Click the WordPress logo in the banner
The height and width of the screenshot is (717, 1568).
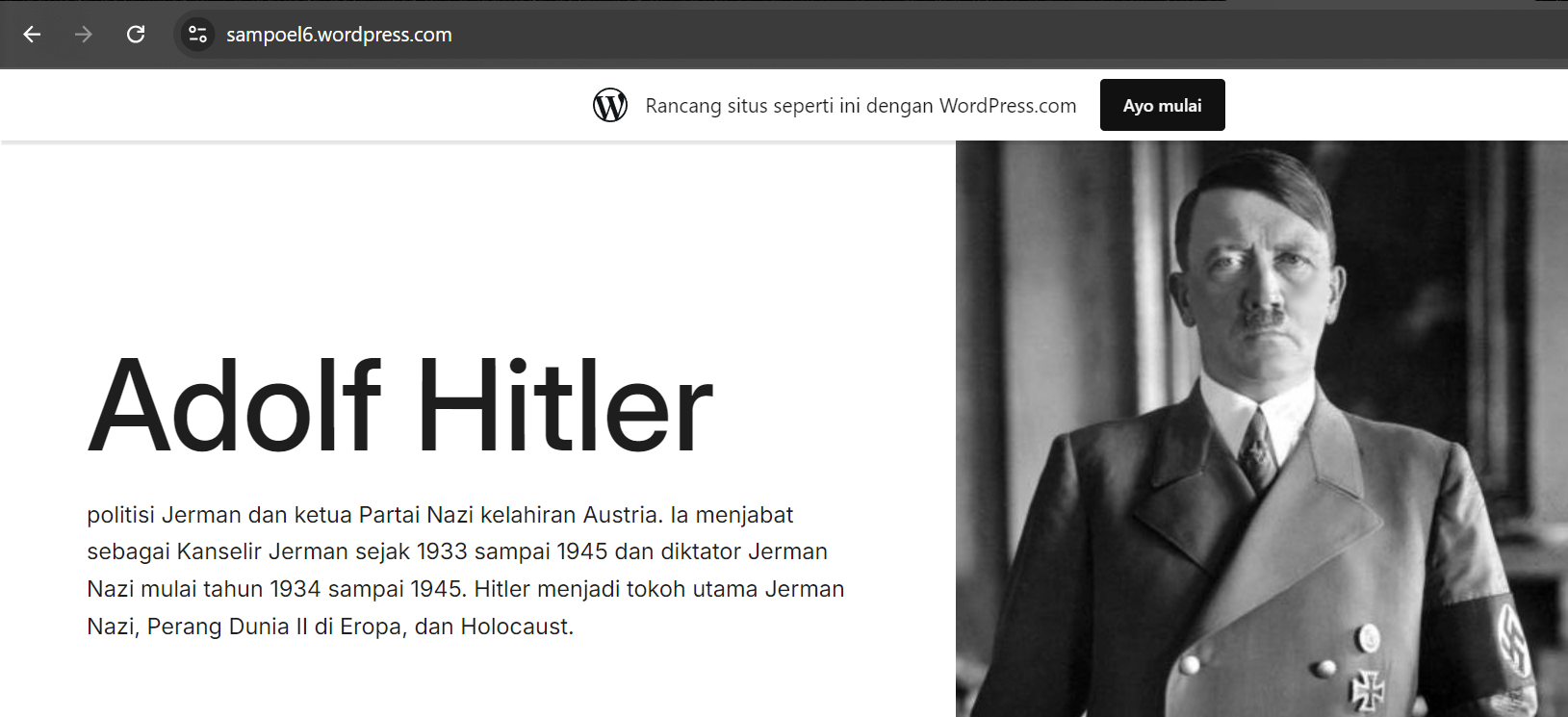pos(610,105)
